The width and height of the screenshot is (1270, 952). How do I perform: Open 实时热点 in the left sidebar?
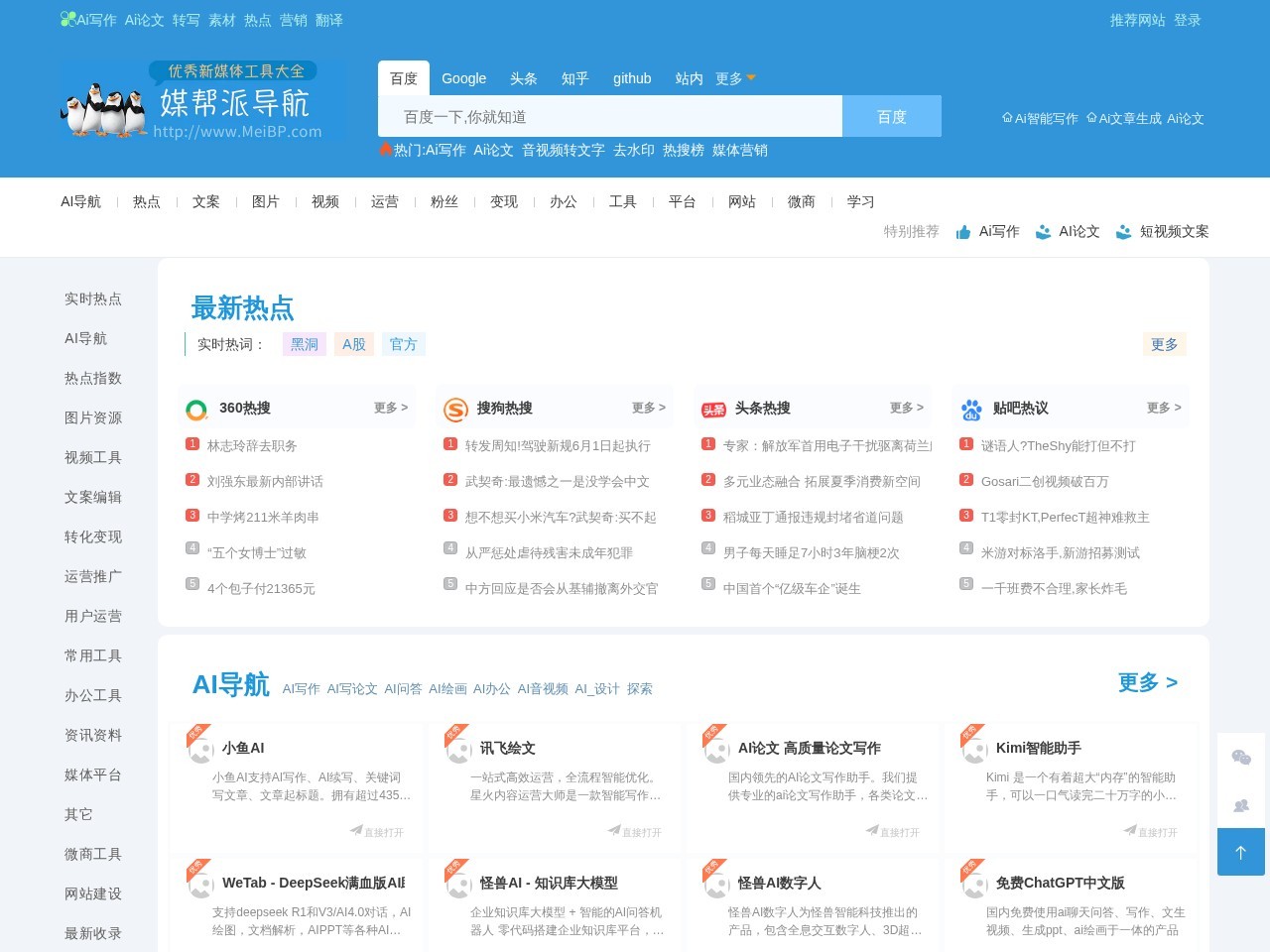click(93, 298)
